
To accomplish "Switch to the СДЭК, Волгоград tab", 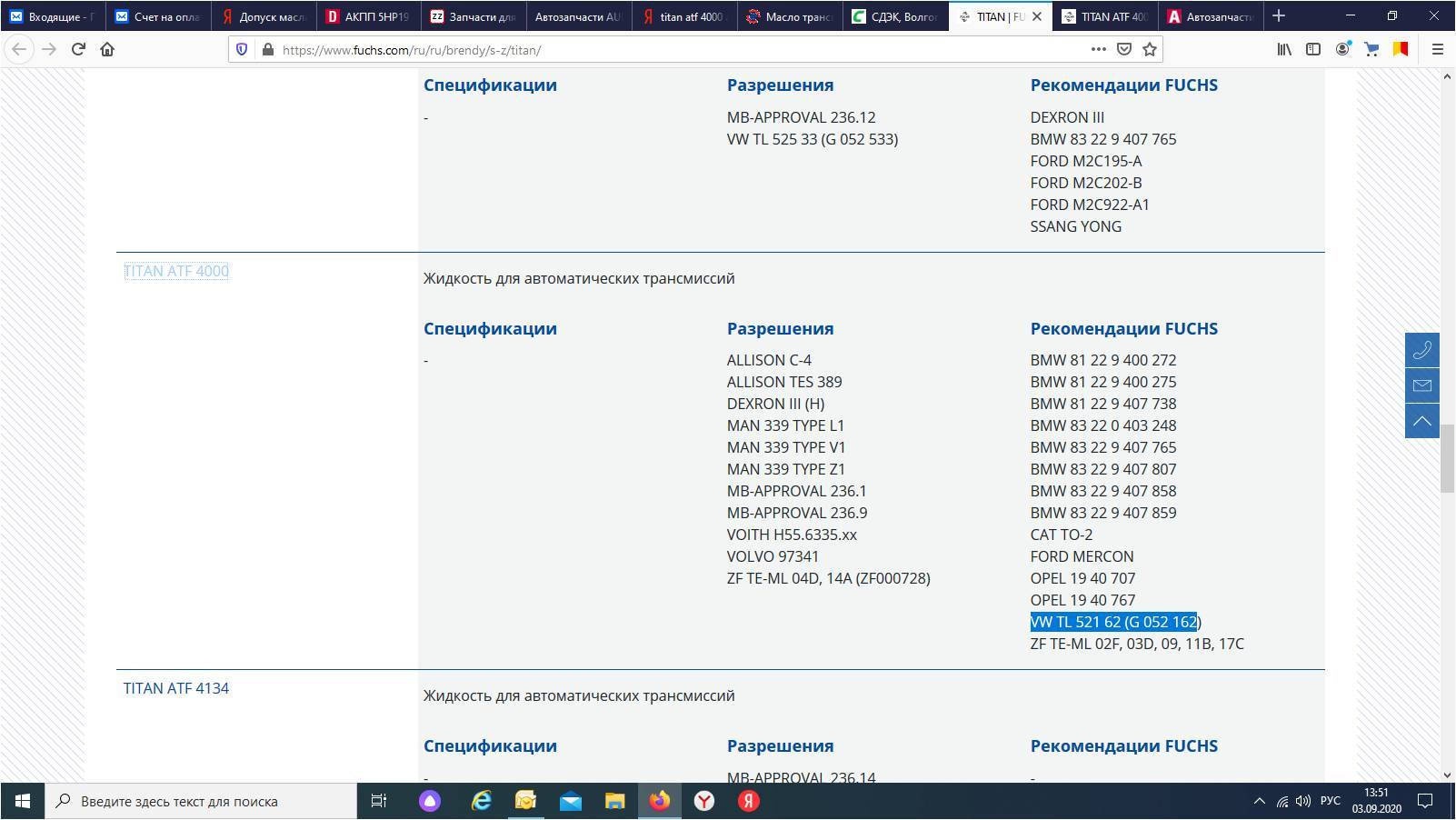I will [x=895, y=16].
